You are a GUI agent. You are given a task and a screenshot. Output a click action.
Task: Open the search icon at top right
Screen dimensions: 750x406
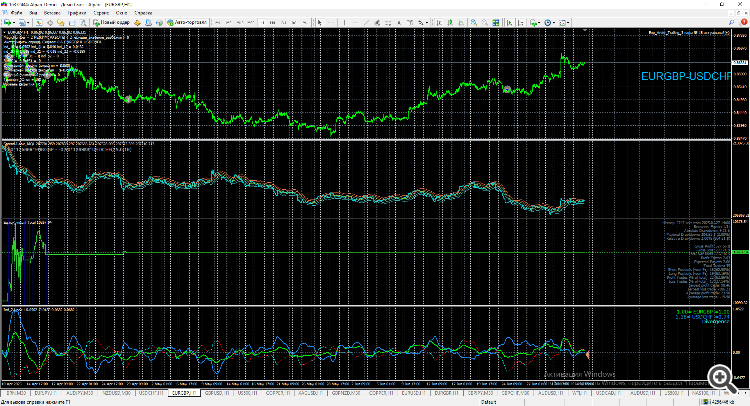731,22
